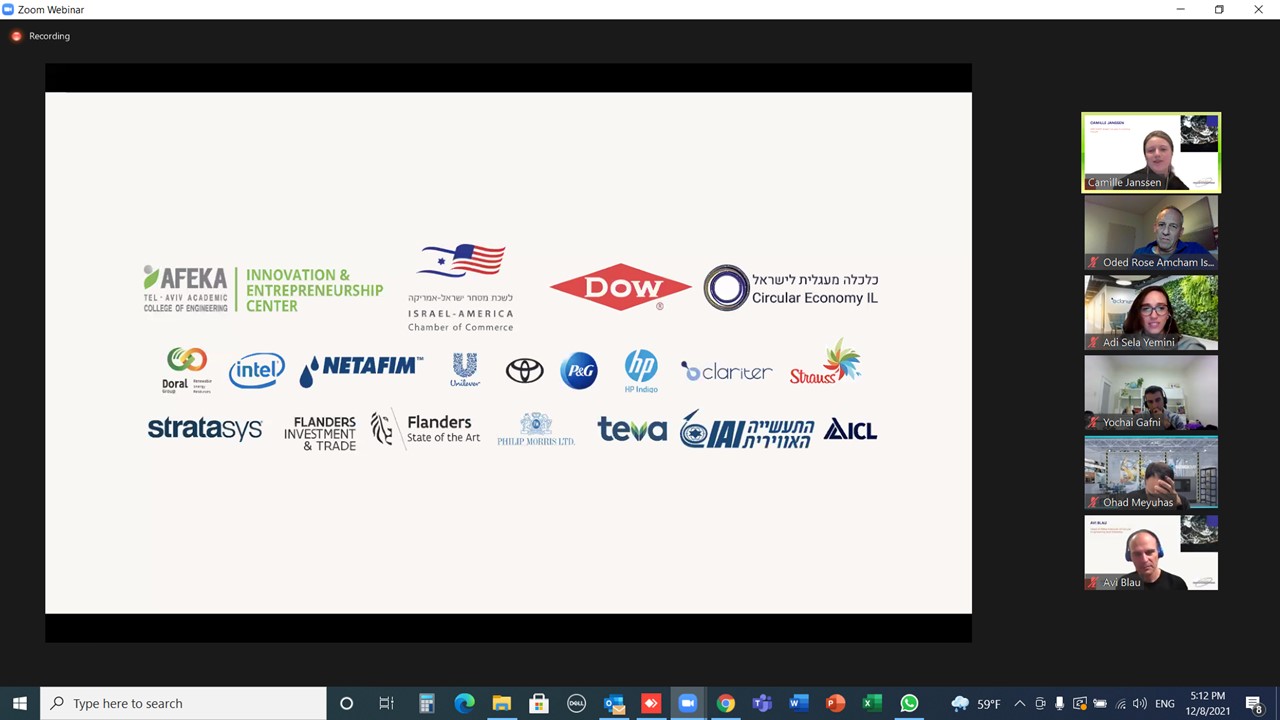Open WhatsApp from the taskbar

click(x=909, y=703)
